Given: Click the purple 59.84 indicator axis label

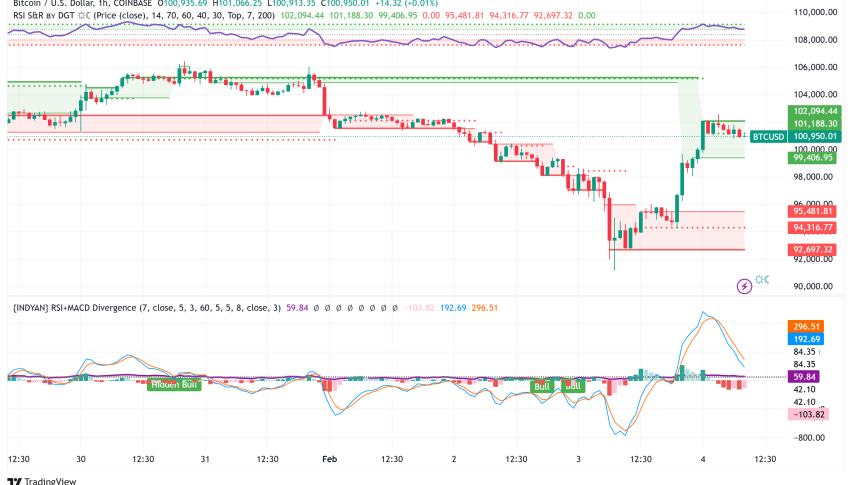Looking at the screenshot, I should coord(804,376).
